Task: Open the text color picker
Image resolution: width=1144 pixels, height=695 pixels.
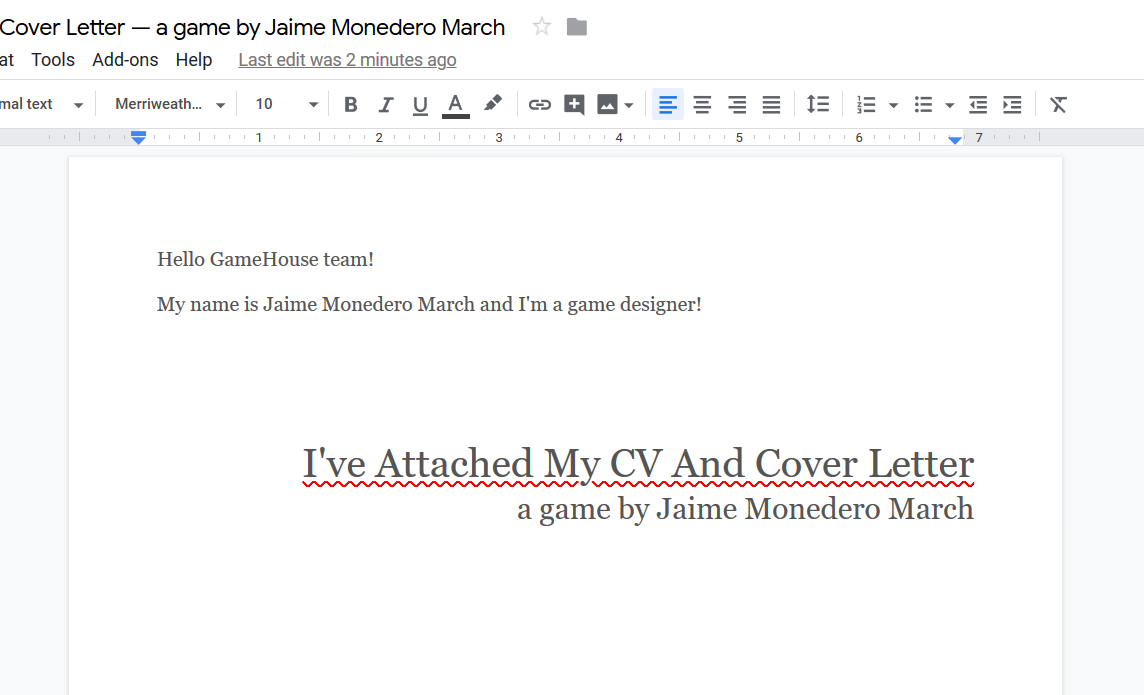Action: 455,104
